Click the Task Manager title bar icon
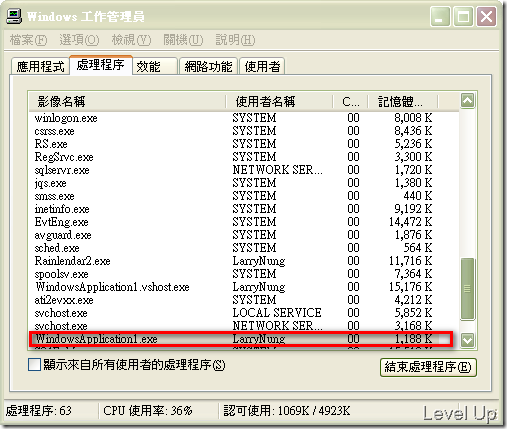The image size is (507, 429). 14,16
